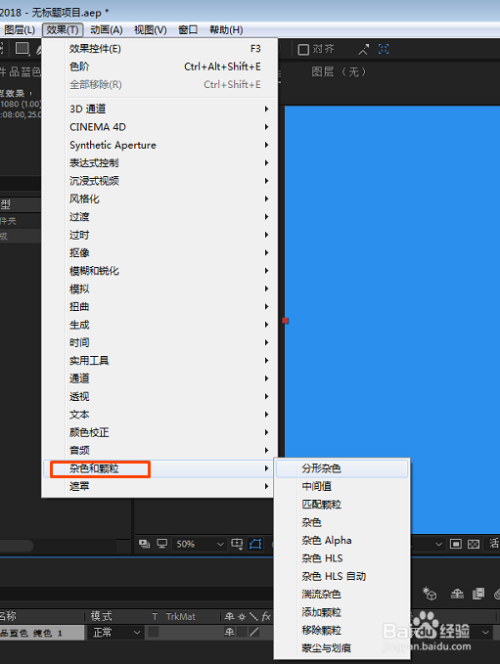Open the 帮助(H) menu
Screen dimensions: 500x664
click(x=226, y=30)
